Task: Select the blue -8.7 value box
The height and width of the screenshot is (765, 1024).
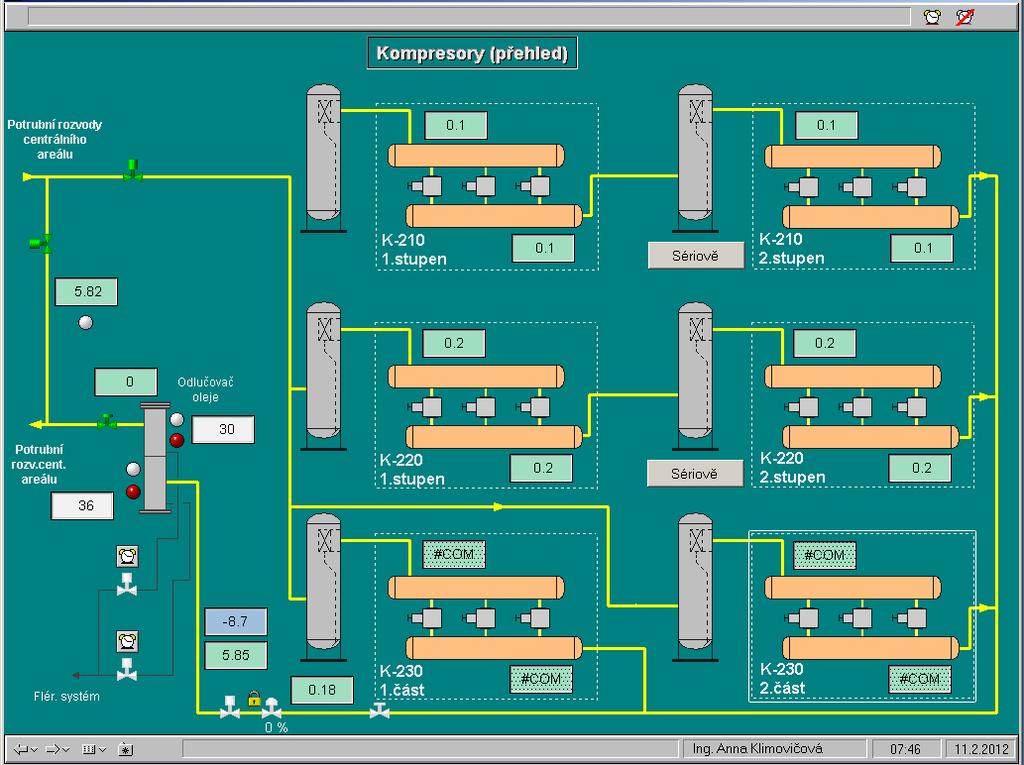Action: 236,621
